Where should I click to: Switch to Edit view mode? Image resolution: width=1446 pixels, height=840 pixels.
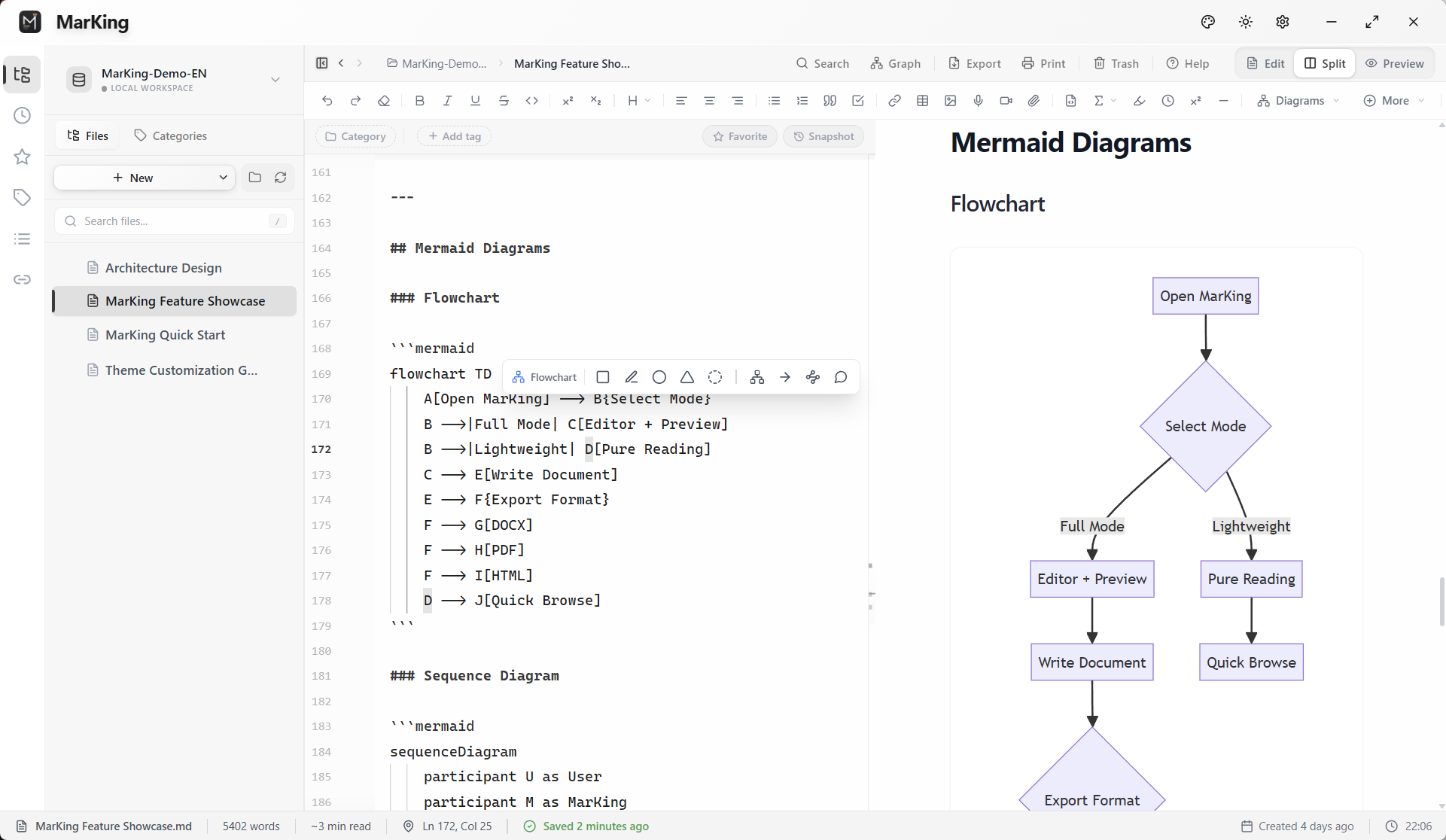coord(1266,63)
